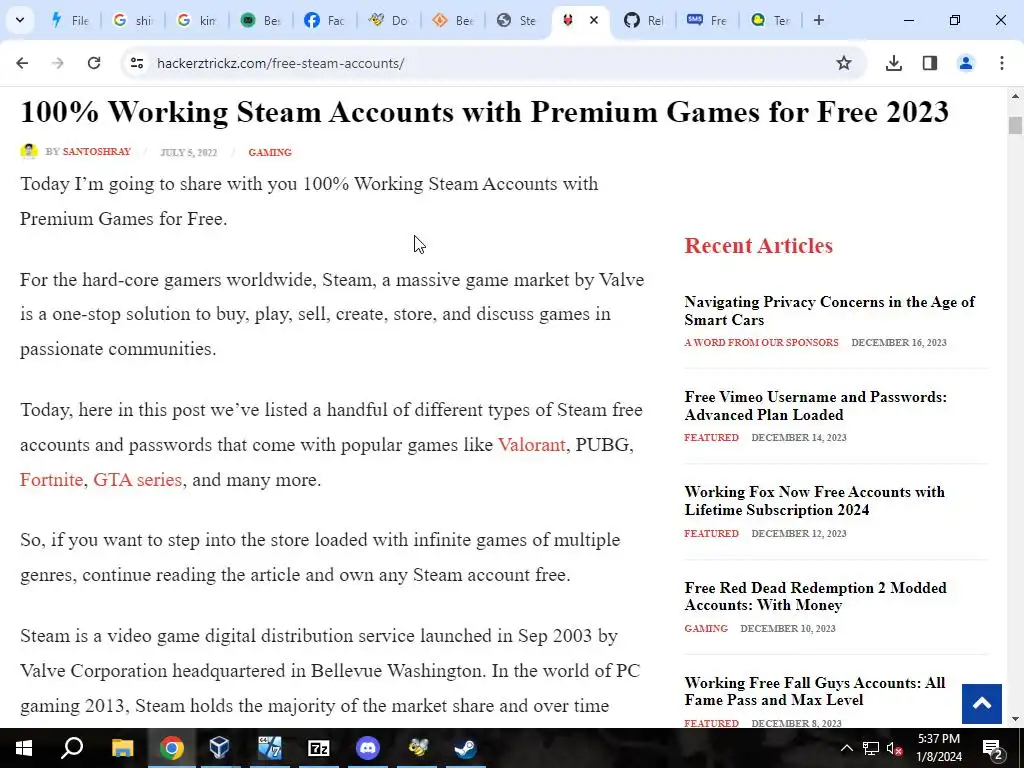This screenshot has width=1024, height=768.
Task: View site information icon in address bar
Action: tap(137, 63)
